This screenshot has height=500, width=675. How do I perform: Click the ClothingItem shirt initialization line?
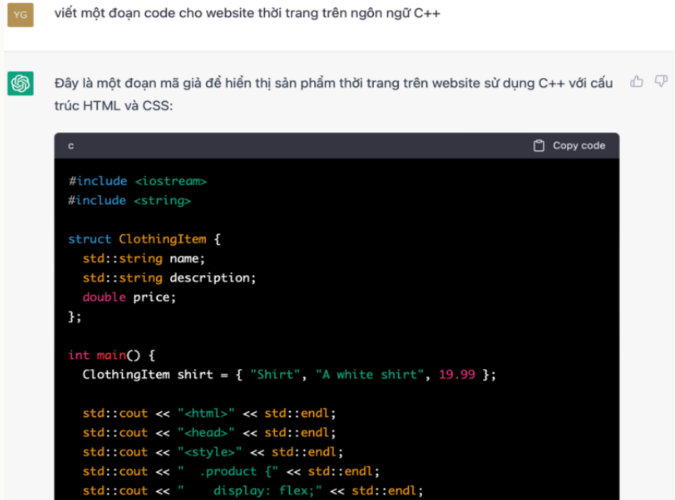(x=289, y=374)
